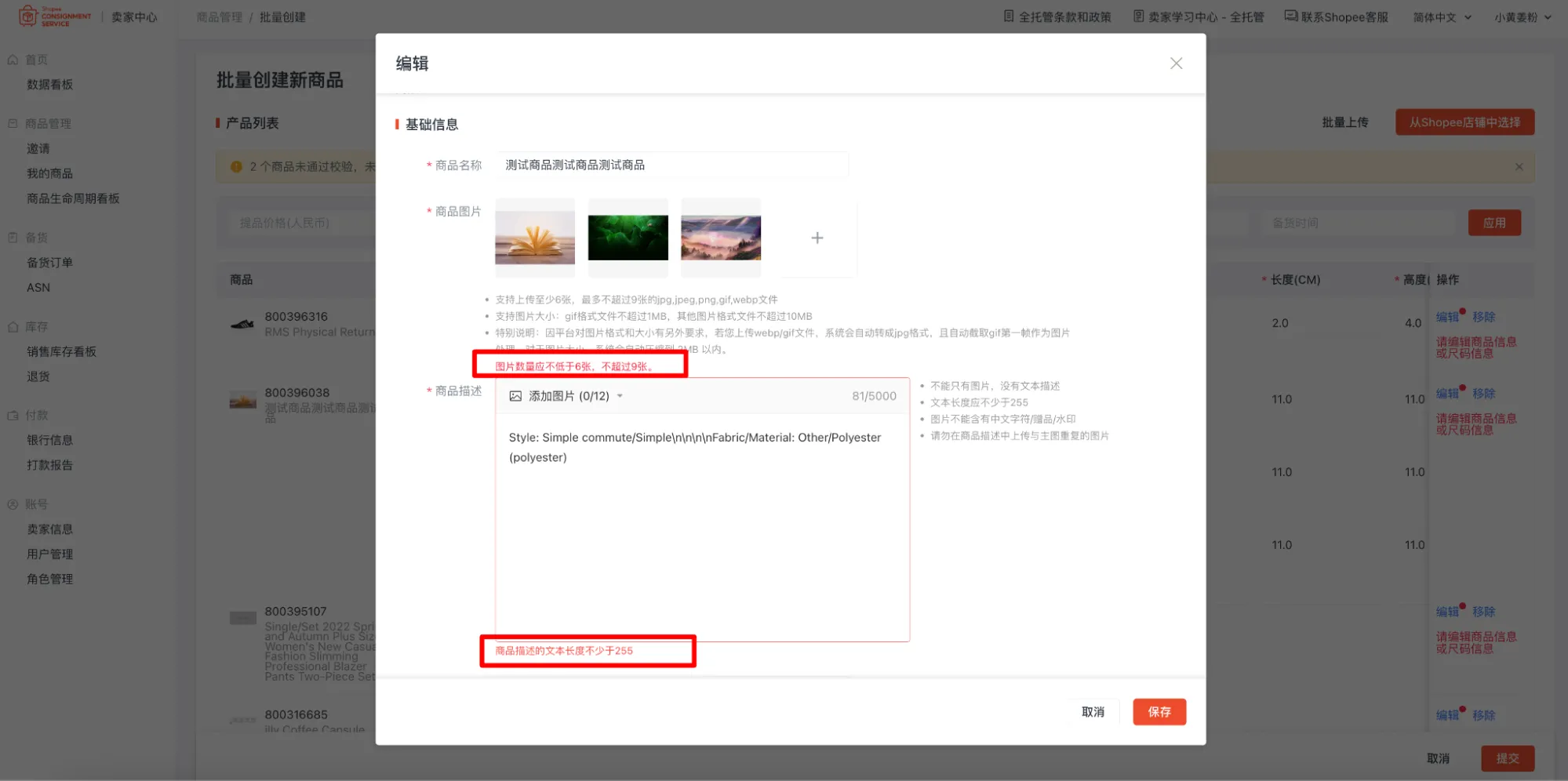The height and width of the screenshot is (781, 1568).
Task: Dismiss the warning banner with its X
Action: click(x=1519, y=166)
